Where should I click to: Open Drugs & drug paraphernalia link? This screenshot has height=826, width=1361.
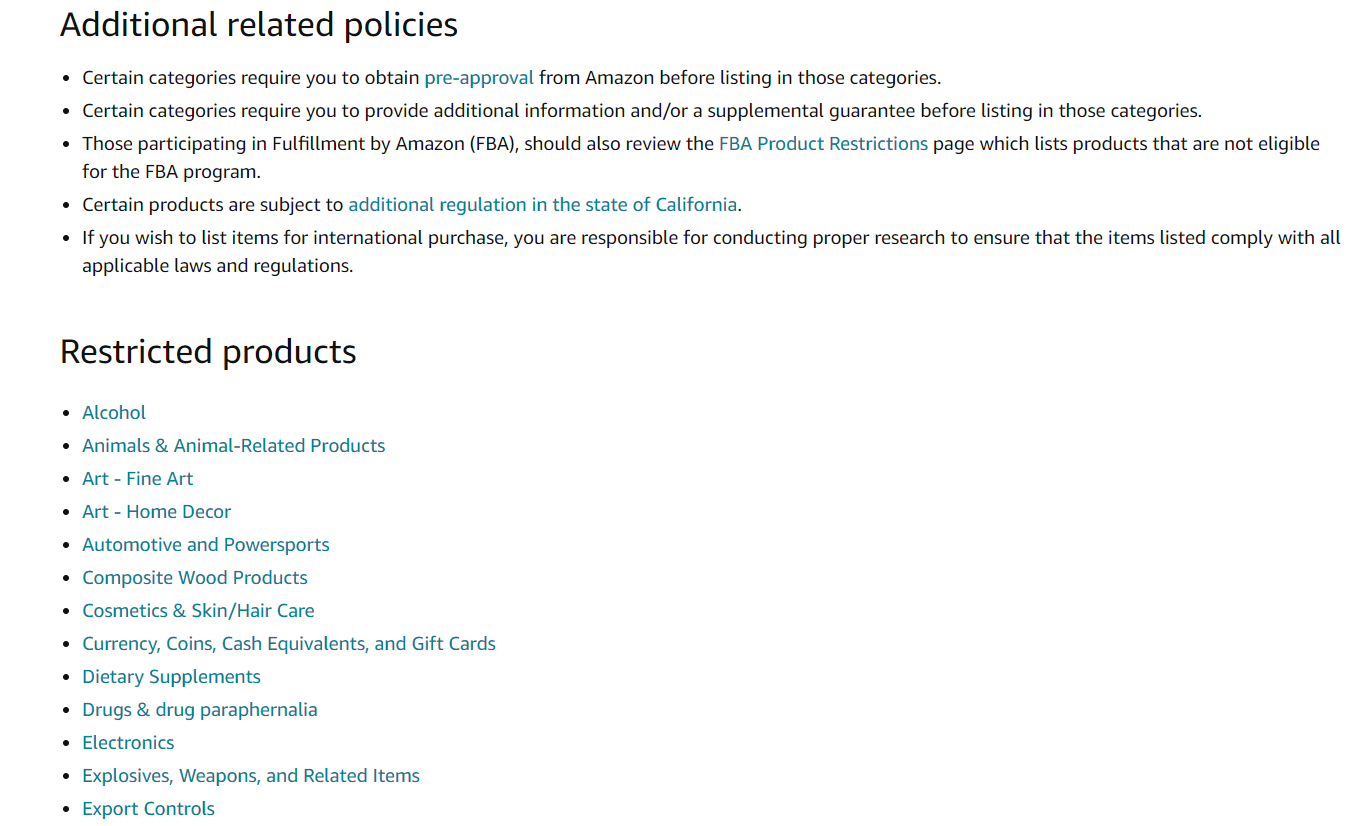pyautogui.click(x=200, y=710)
